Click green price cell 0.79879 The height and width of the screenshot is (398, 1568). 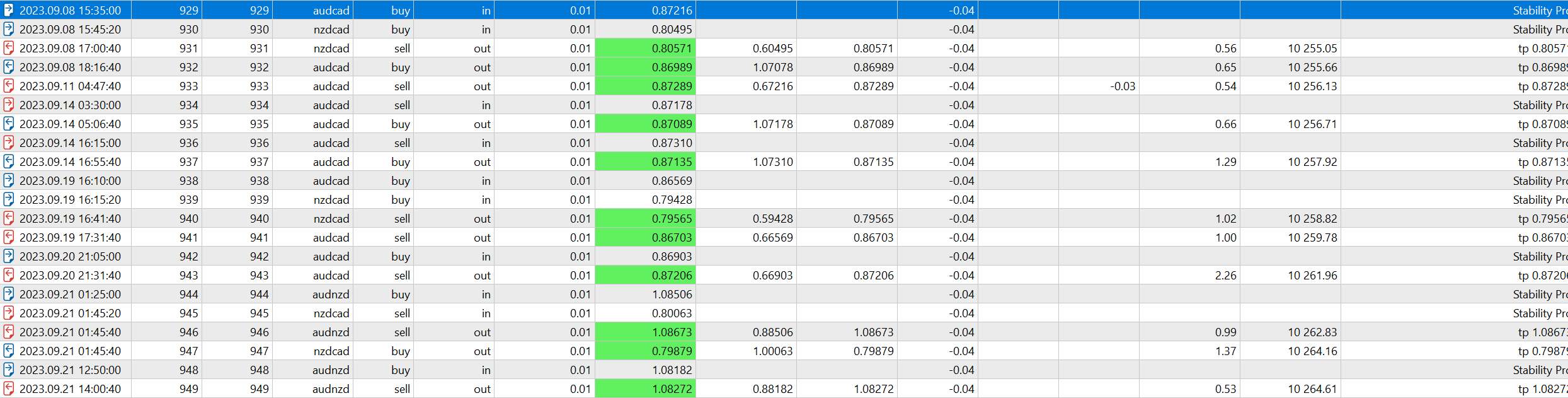coord(645,351)
